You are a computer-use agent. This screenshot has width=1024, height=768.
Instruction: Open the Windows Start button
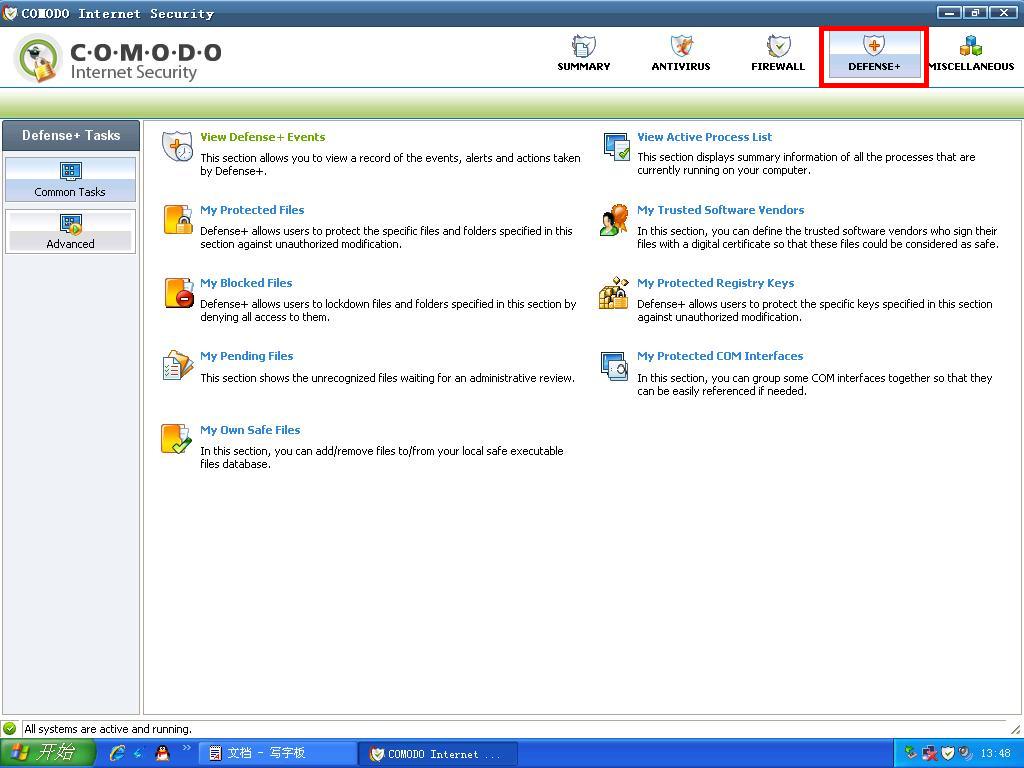(x=47, y=753)
